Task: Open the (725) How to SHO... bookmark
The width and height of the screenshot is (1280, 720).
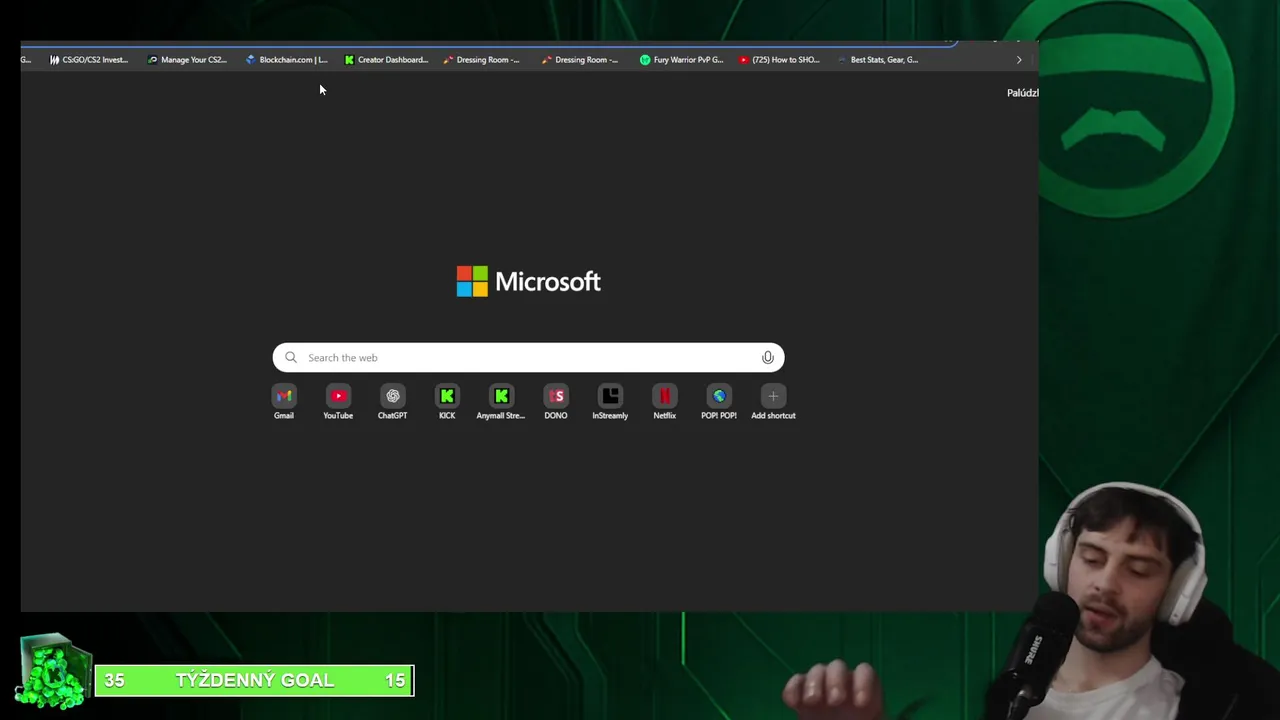Action: pos(780,60)
